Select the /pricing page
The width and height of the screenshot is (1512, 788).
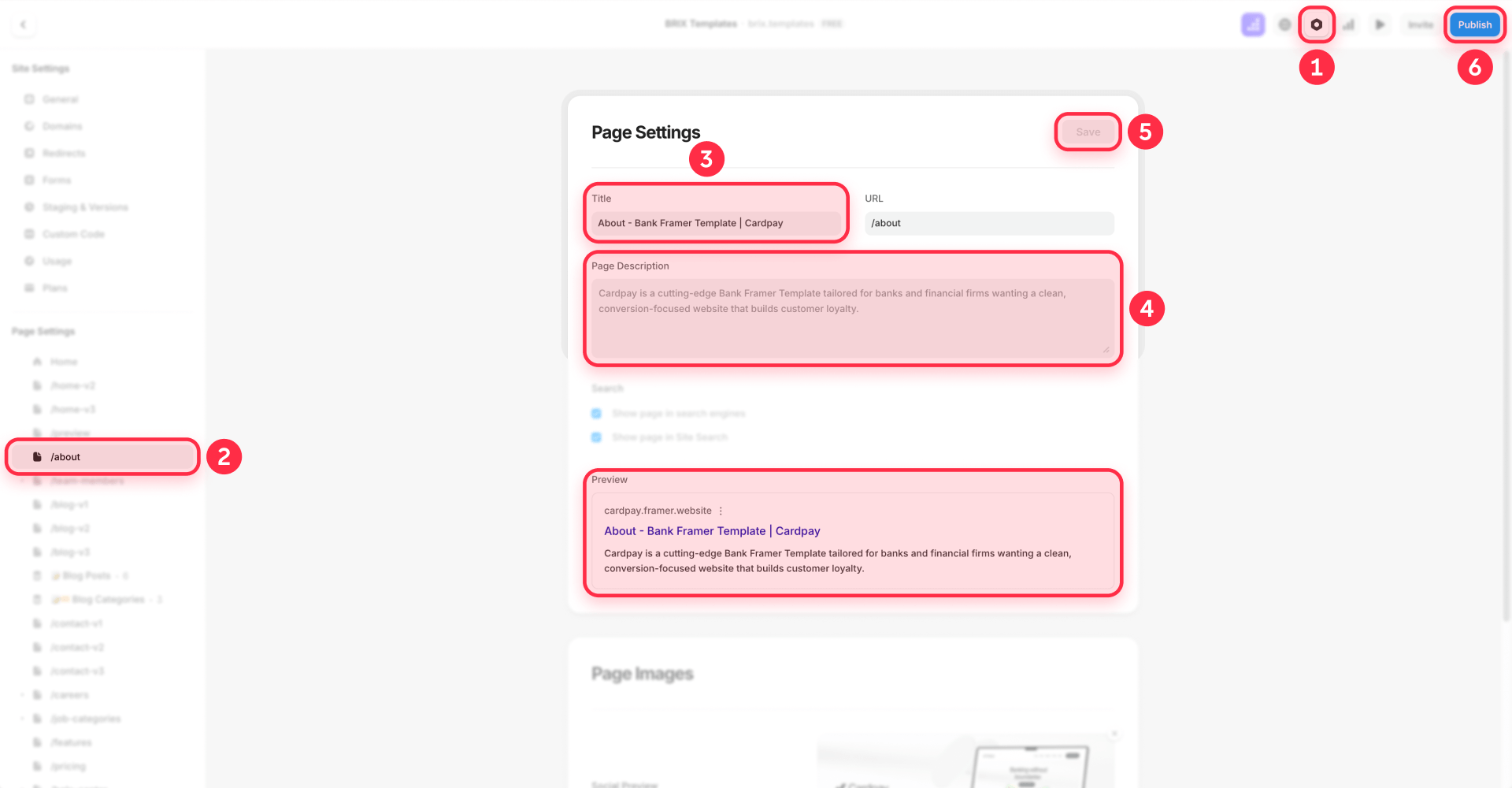(x=68, y=767)
